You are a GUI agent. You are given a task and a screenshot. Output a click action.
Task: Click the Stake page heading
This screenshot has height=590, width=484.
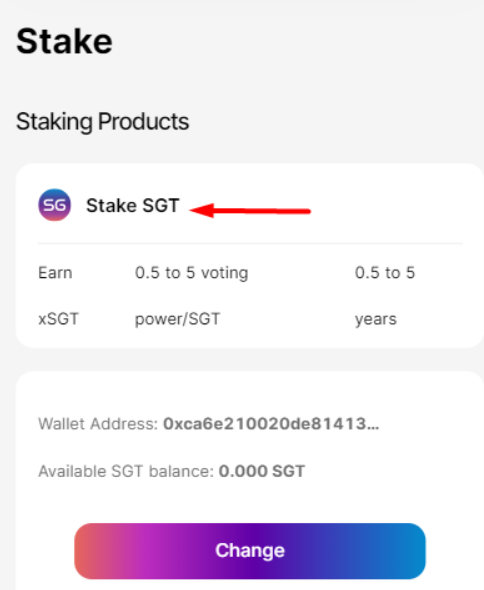tap(64, 41)
